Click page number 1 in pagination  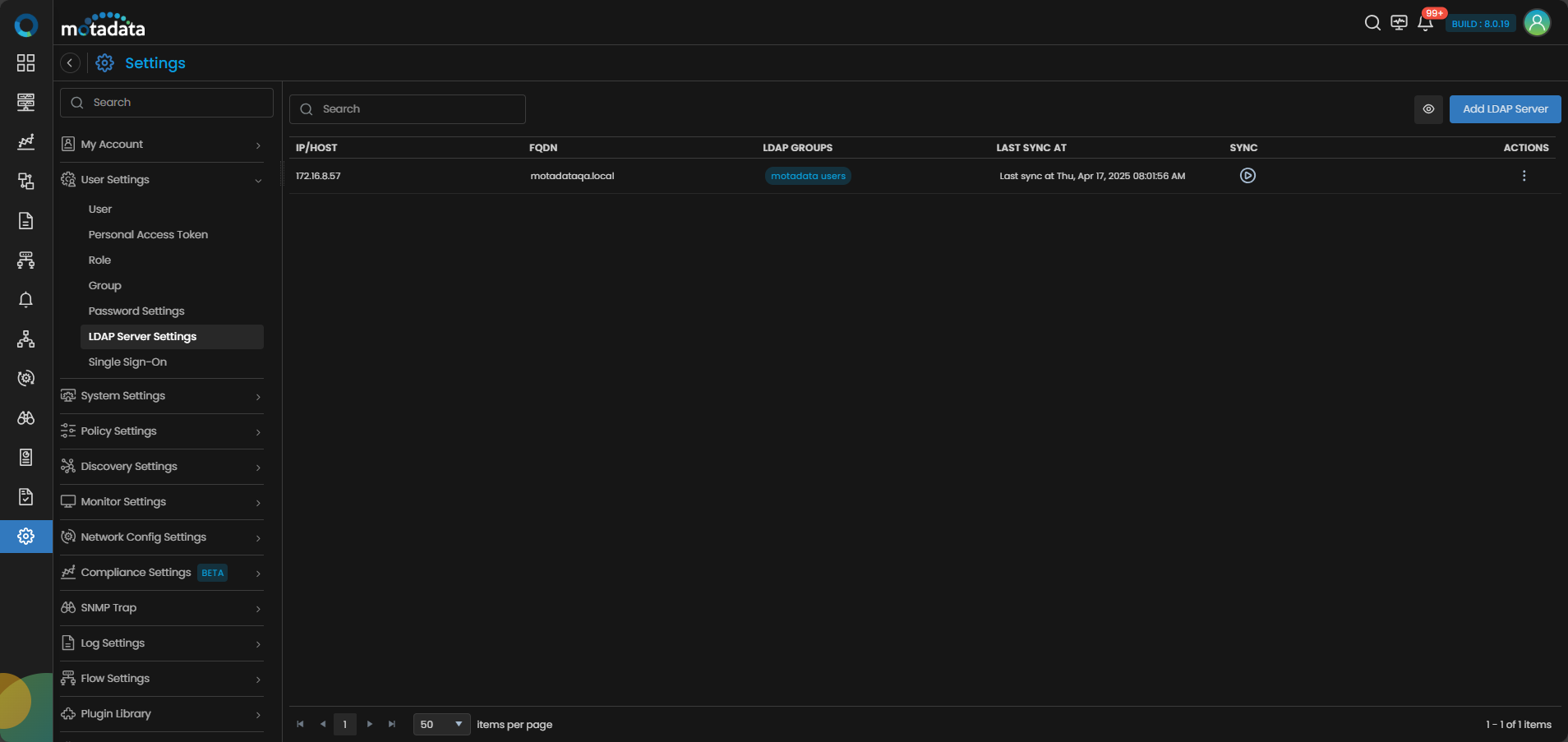point(345,725)
